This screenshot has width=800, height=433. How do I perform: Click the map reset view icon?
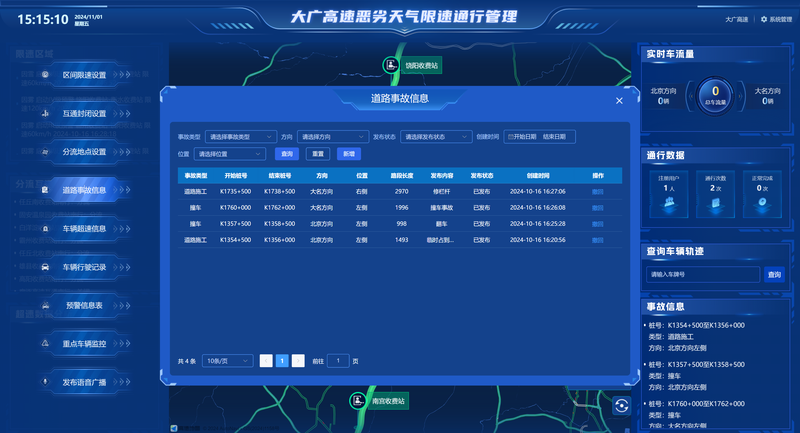621,405
